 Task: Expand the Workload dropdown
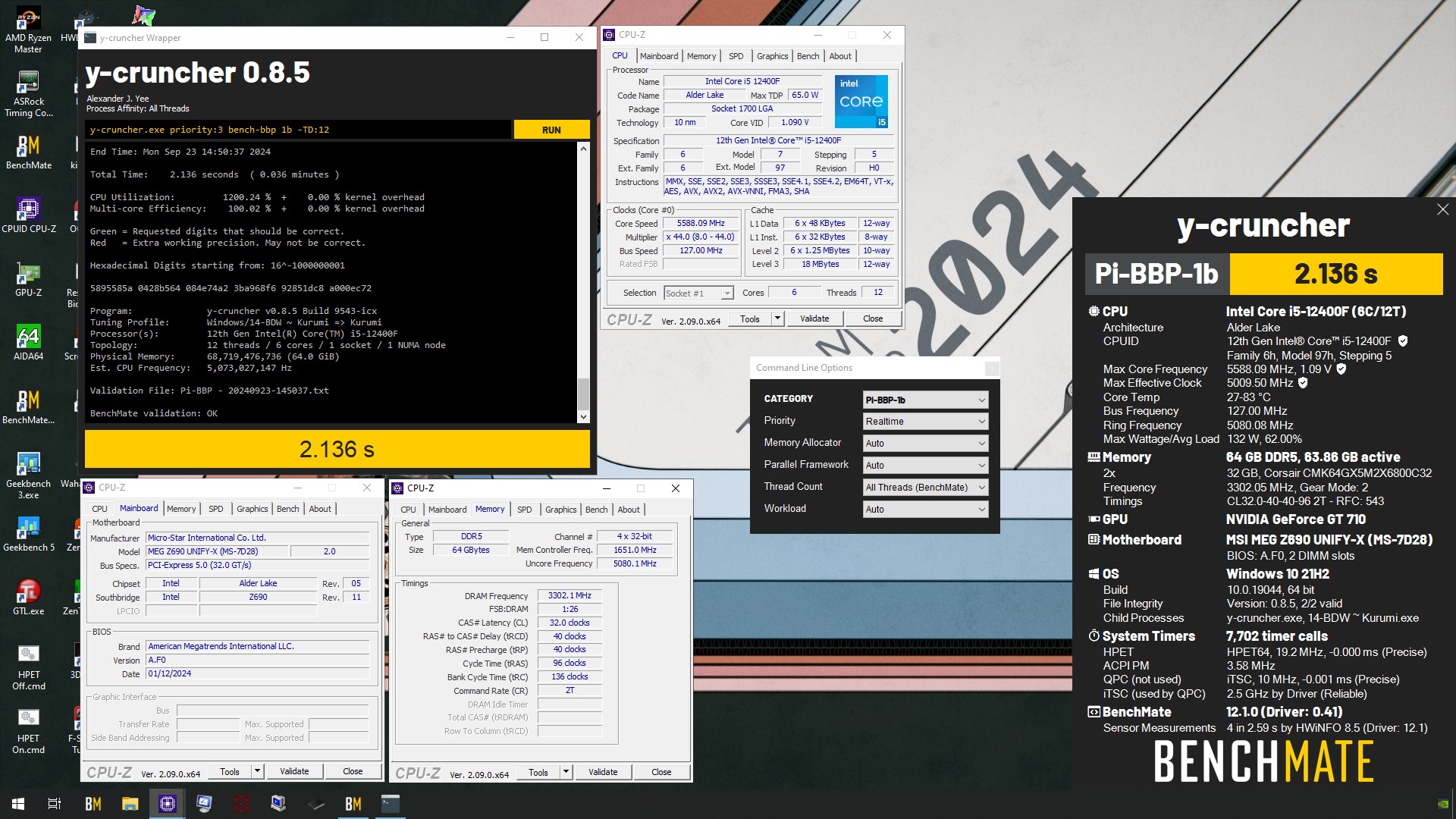point(925,510)
